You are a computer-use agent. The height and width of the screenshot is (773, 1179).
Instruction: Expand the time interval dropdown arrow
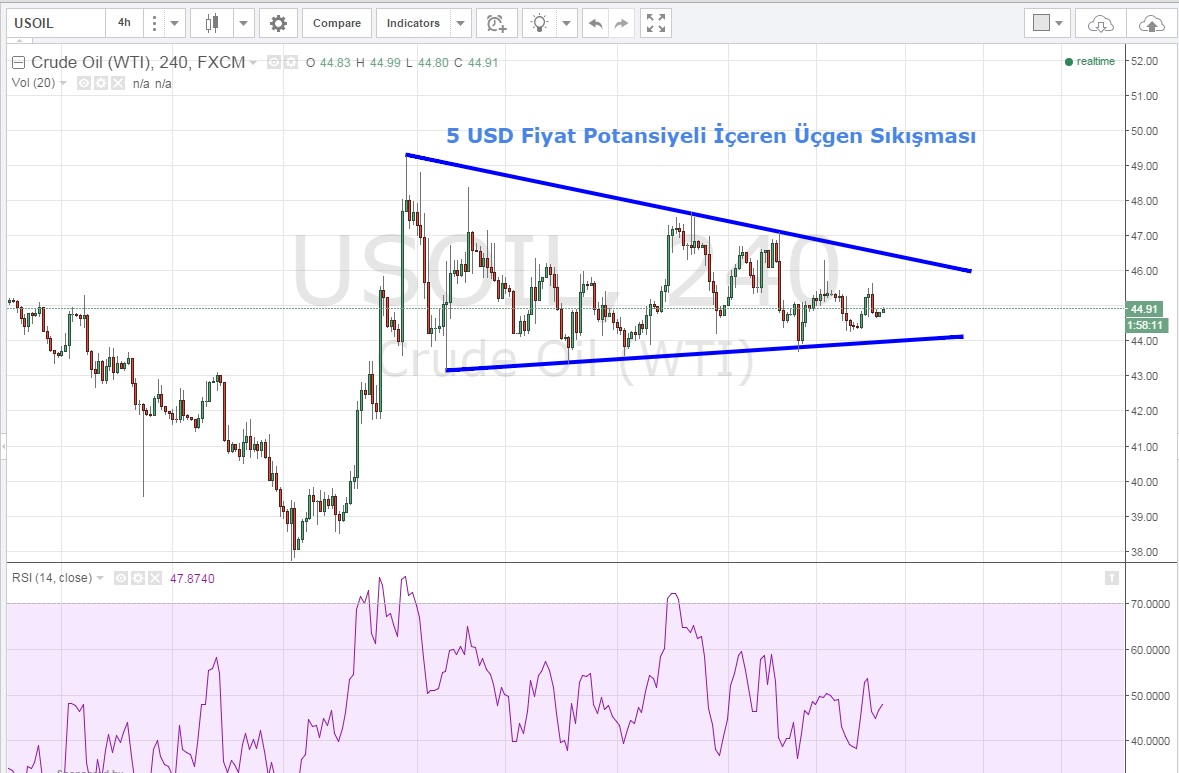pos(175,23)
